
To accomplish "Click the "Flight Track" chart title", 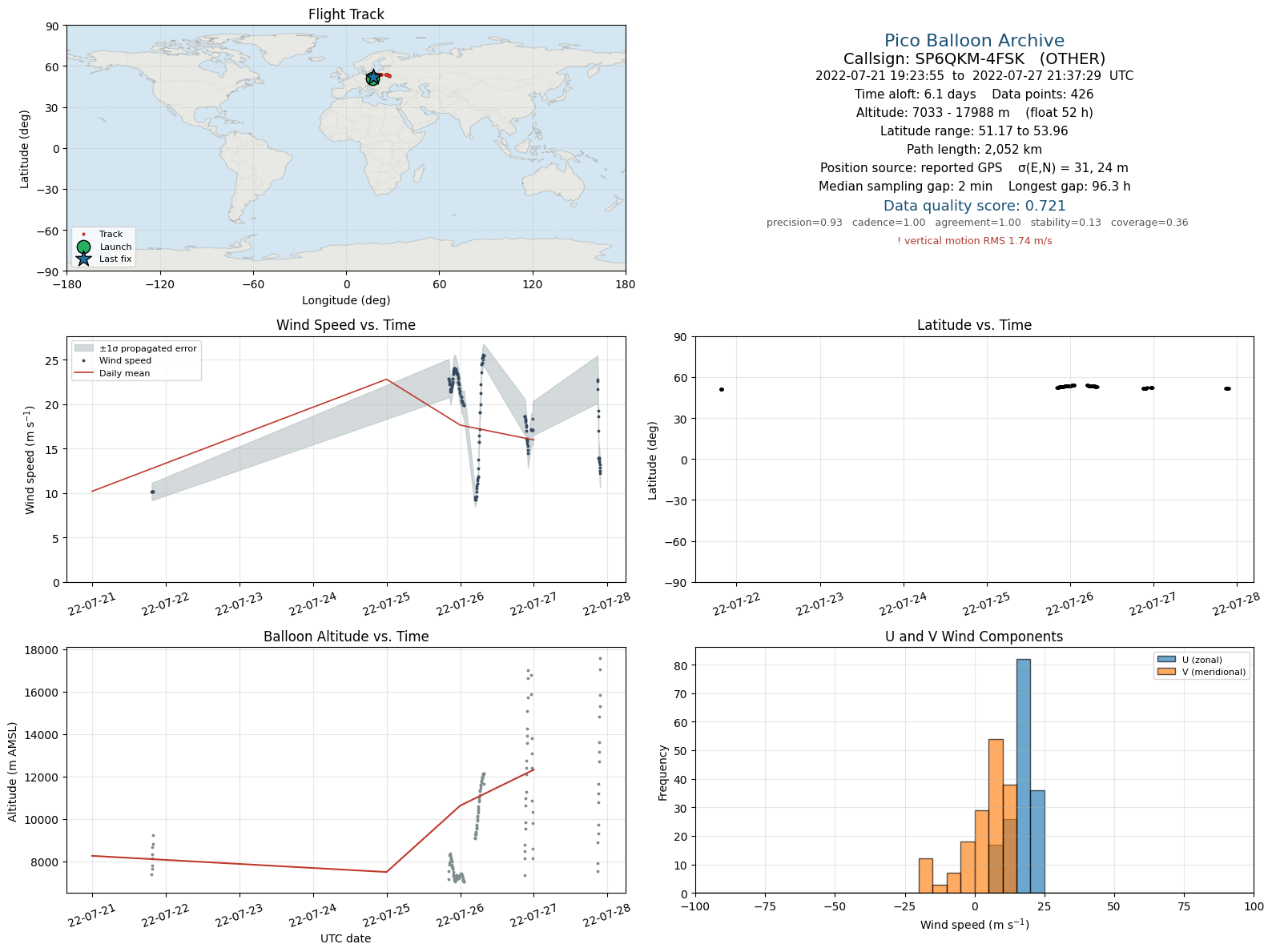I will (346, 14).
